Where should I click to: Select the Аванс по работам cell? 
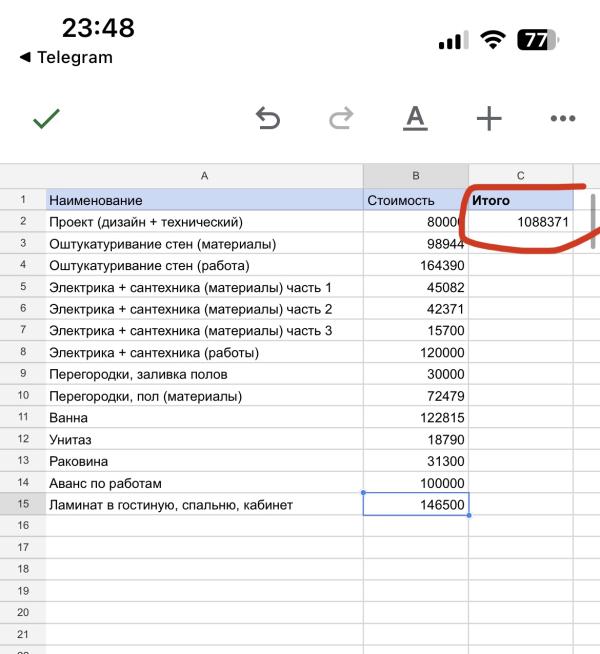204,483
